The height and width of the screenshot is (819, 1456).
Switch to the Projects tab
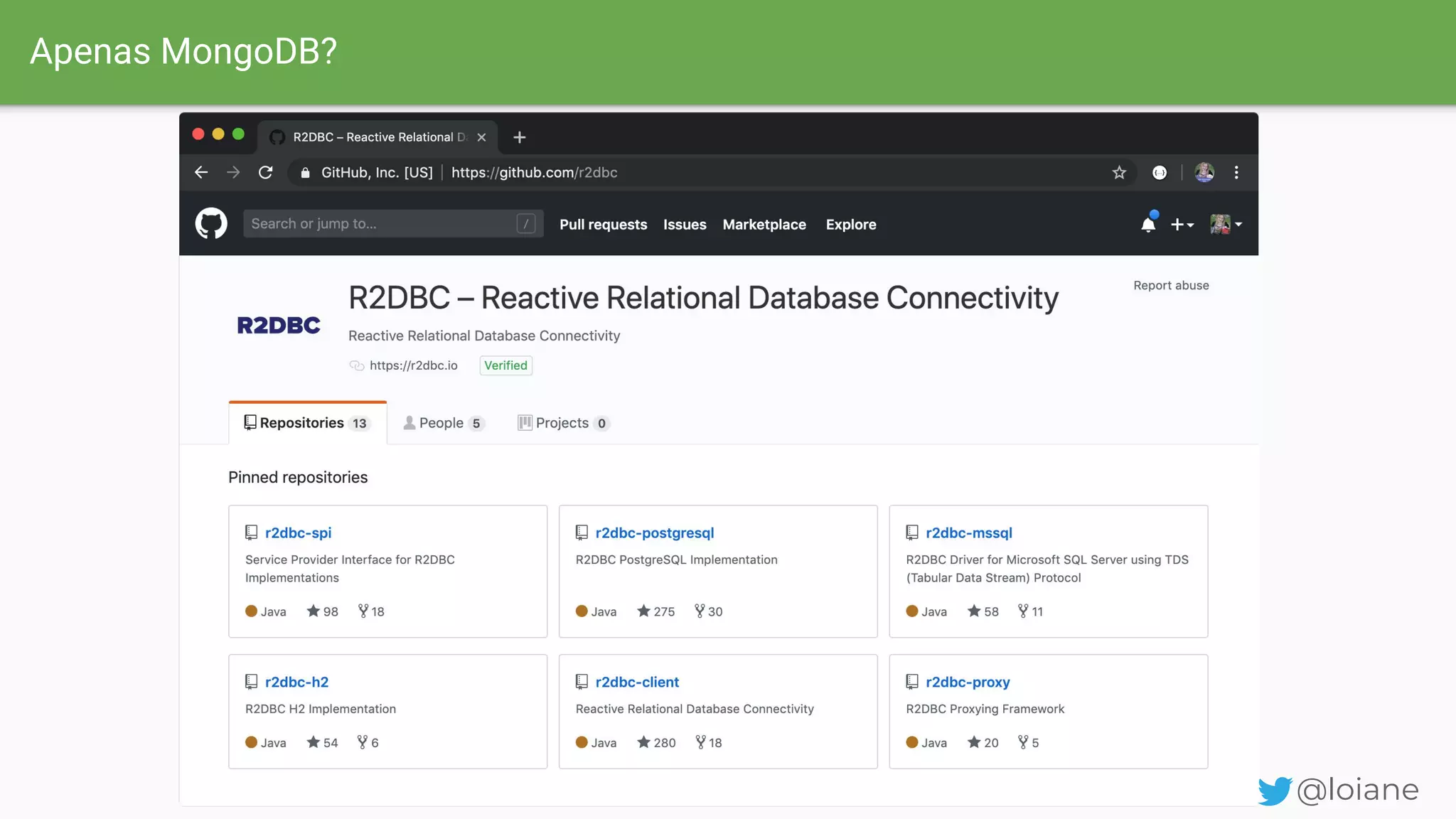pos(563,423)
